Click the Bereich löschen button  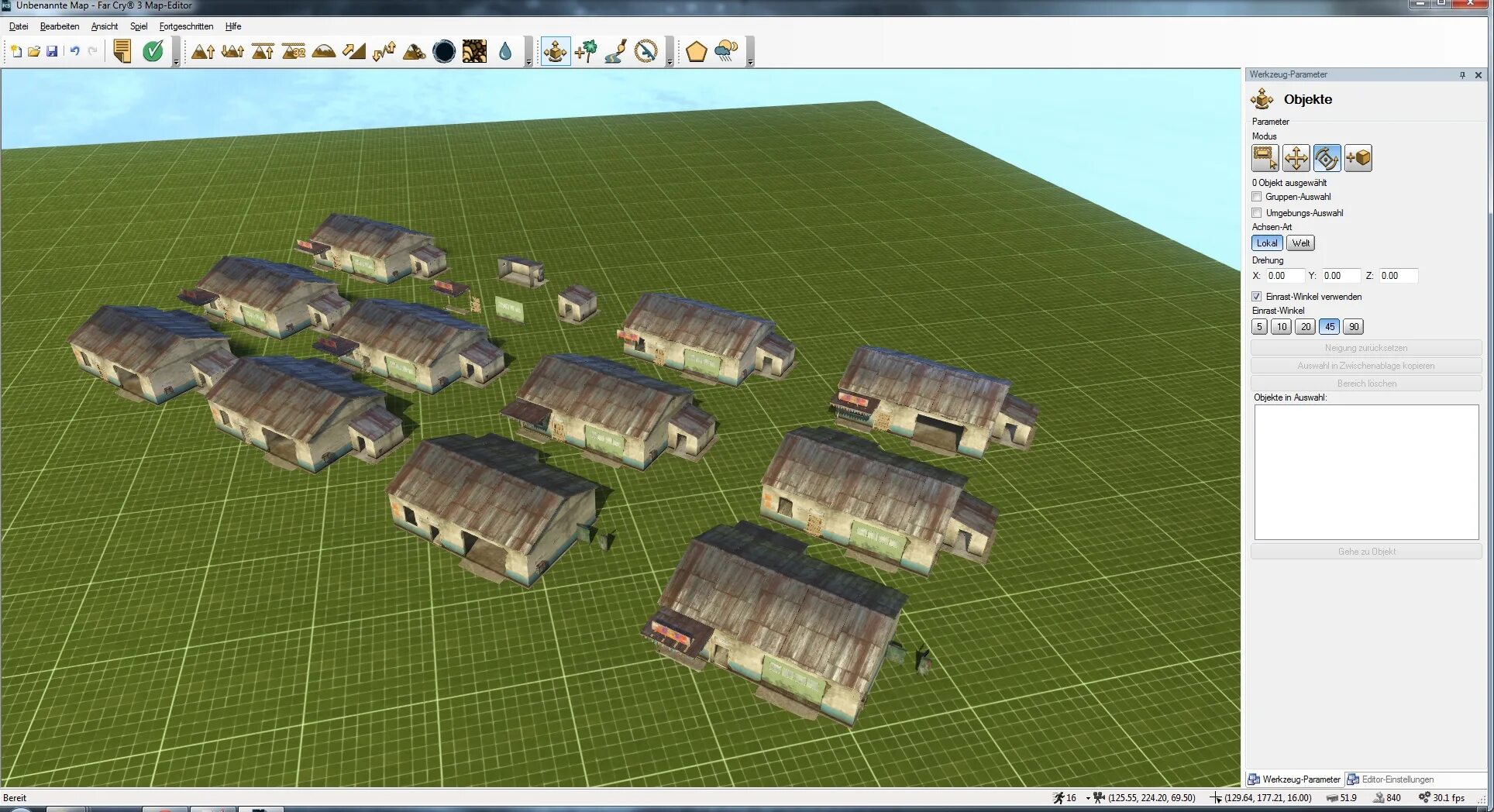[1366, 384]
